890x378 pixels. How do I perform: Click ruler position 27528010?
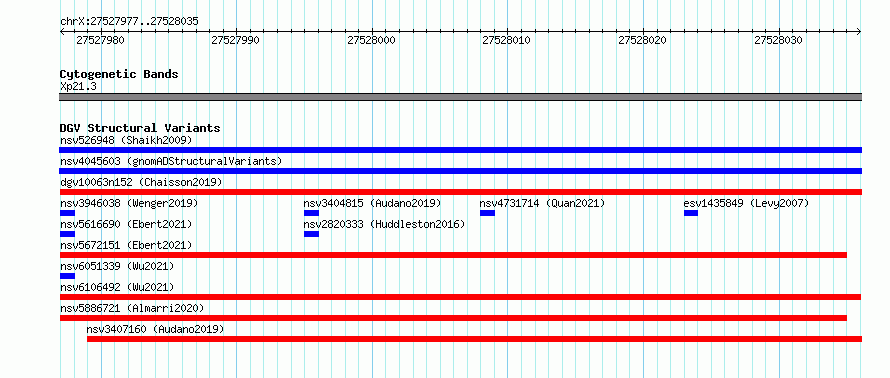pos(506,40)
